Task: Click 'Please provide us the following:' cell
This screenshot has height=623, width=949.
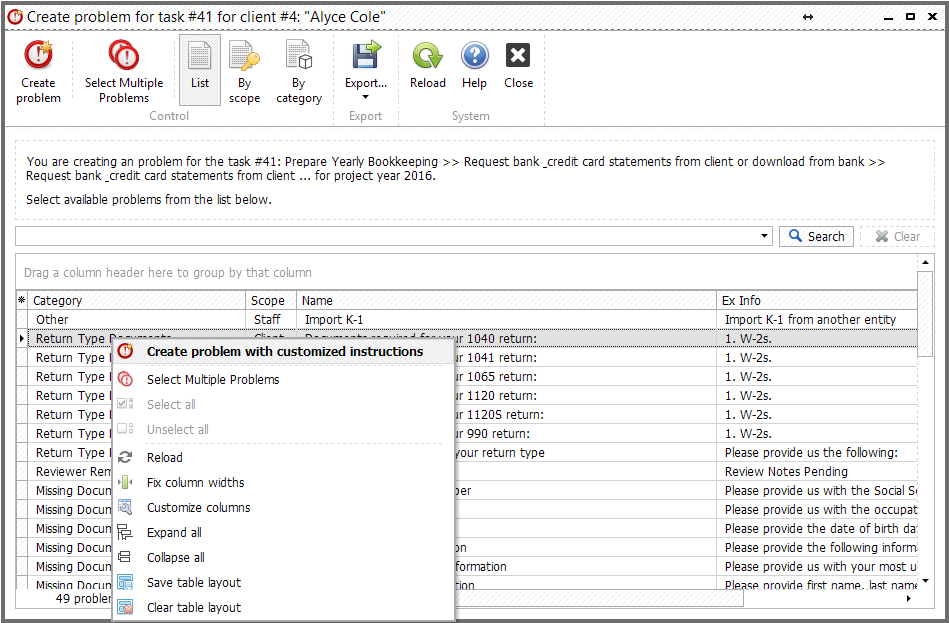Action: pos(817,453)
